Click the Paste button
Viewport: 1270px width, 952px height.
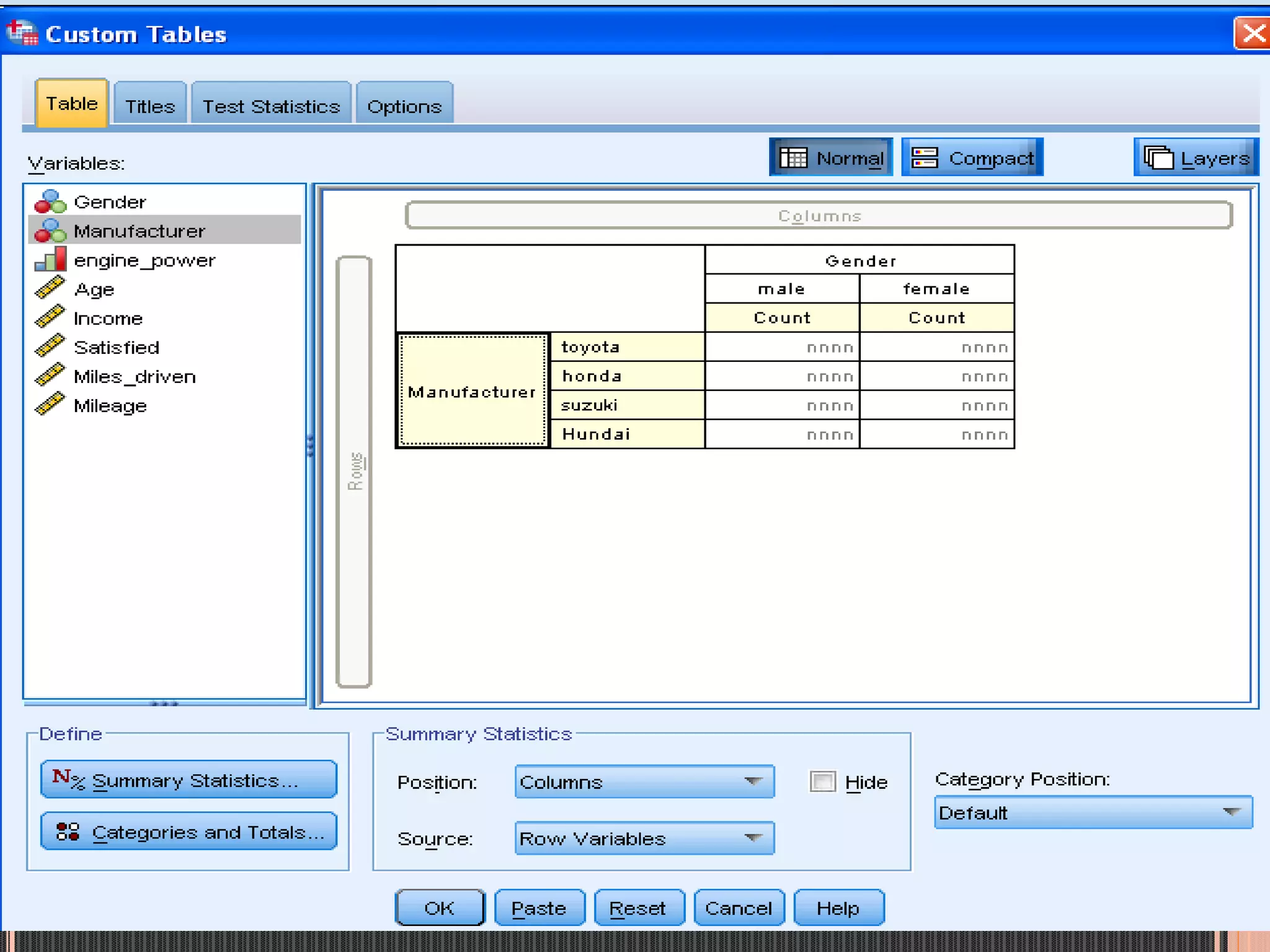pos(539,908)
